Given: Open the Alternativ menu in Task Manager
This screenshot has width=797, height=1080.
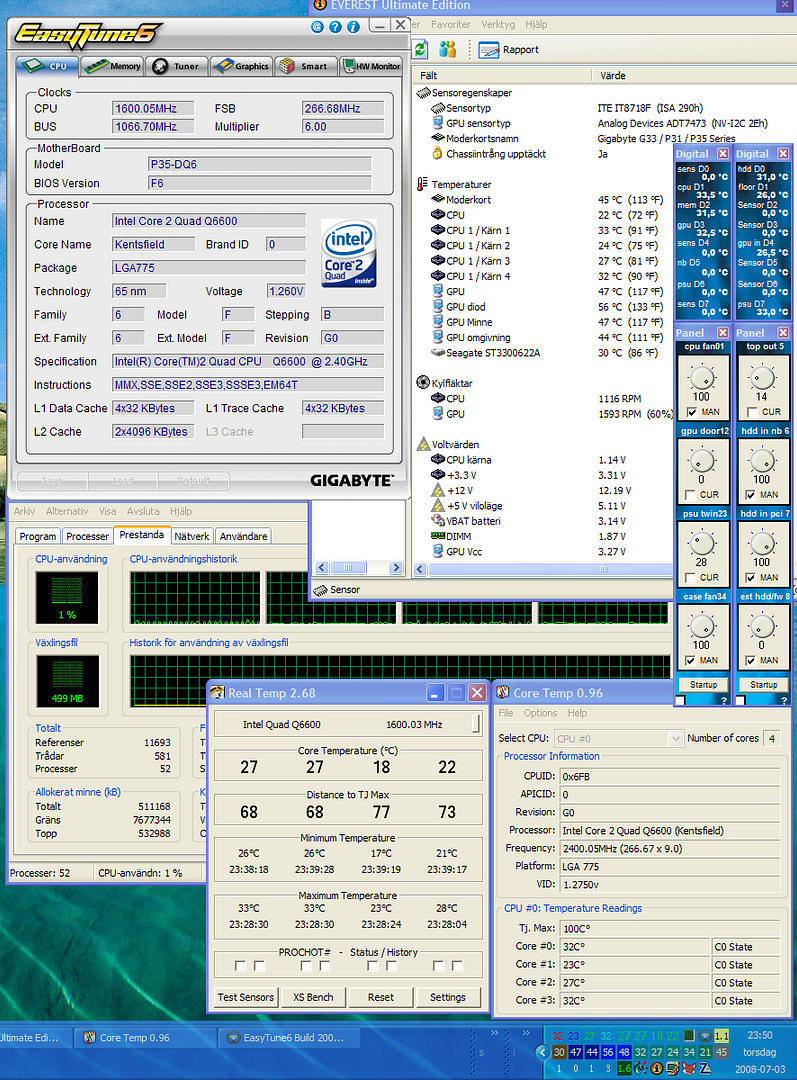Looking at the screenshot, I should click(x=67, y=511).
